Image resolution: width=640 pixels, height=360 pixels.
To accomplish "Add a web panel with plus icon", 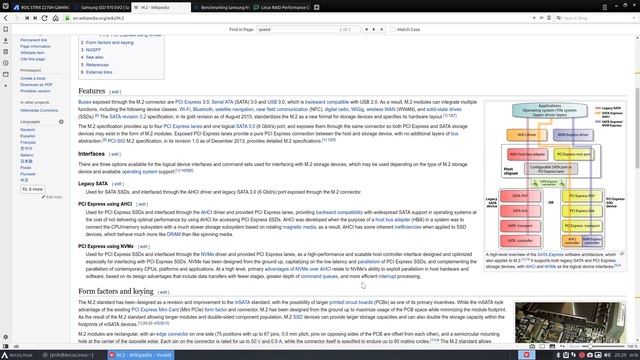I will [x=5, y=86].
